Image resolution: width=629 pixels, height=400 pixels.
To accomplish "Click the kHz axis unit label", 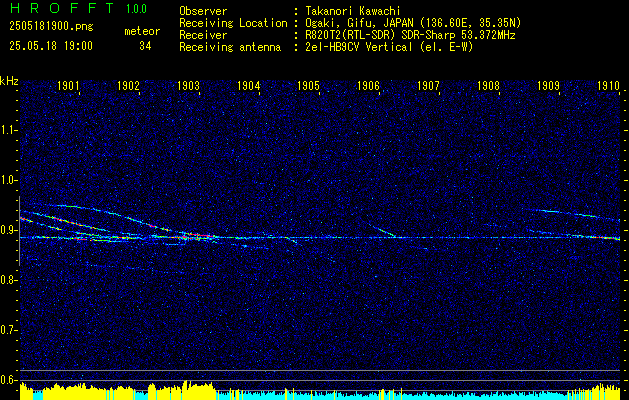I will click(9, 81).
